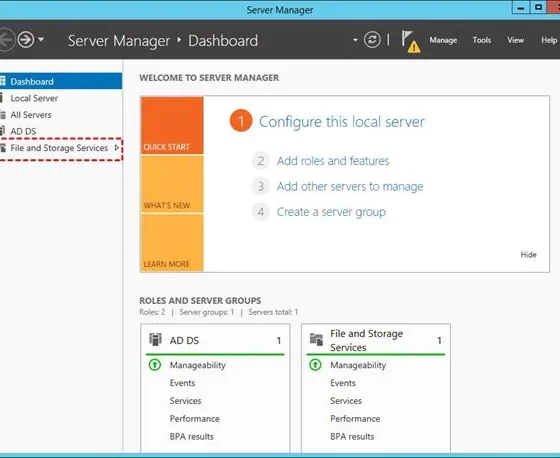
Task: Click AD DS green manageability status icon
Action: [155, 365]
